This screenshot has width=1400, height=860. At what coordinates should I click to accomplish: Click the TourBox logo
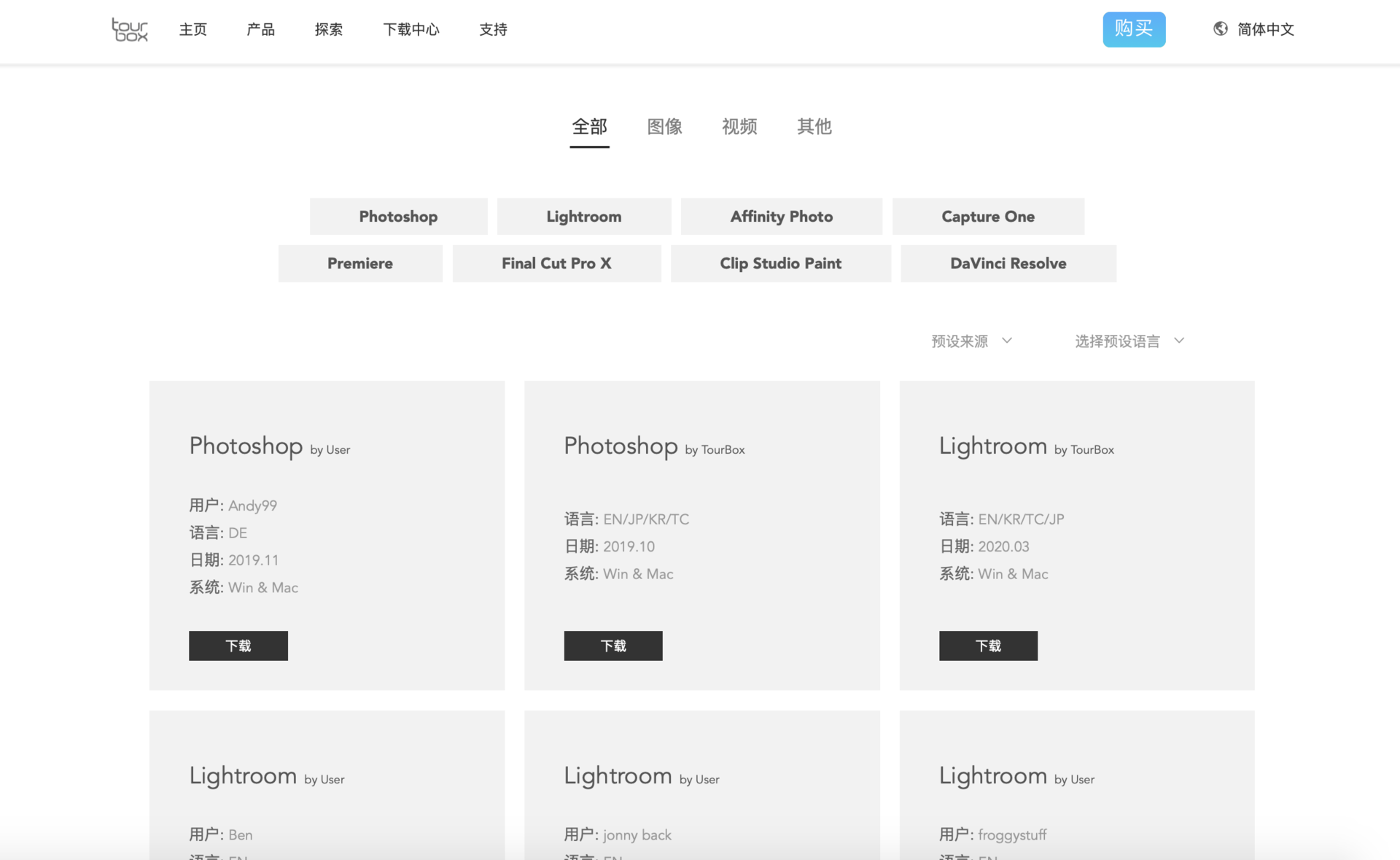[x=130, y=29]
